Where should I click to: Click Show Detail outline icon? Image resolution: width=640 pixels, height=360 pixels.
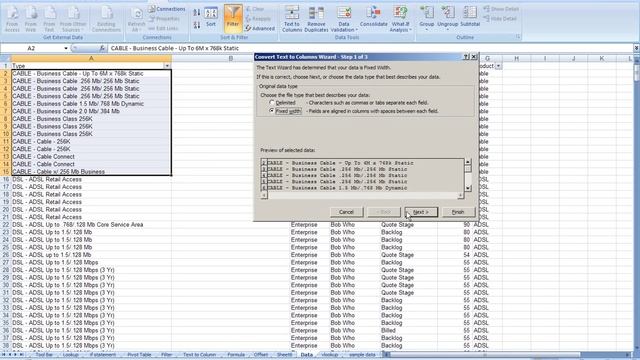tap(501, 9)
